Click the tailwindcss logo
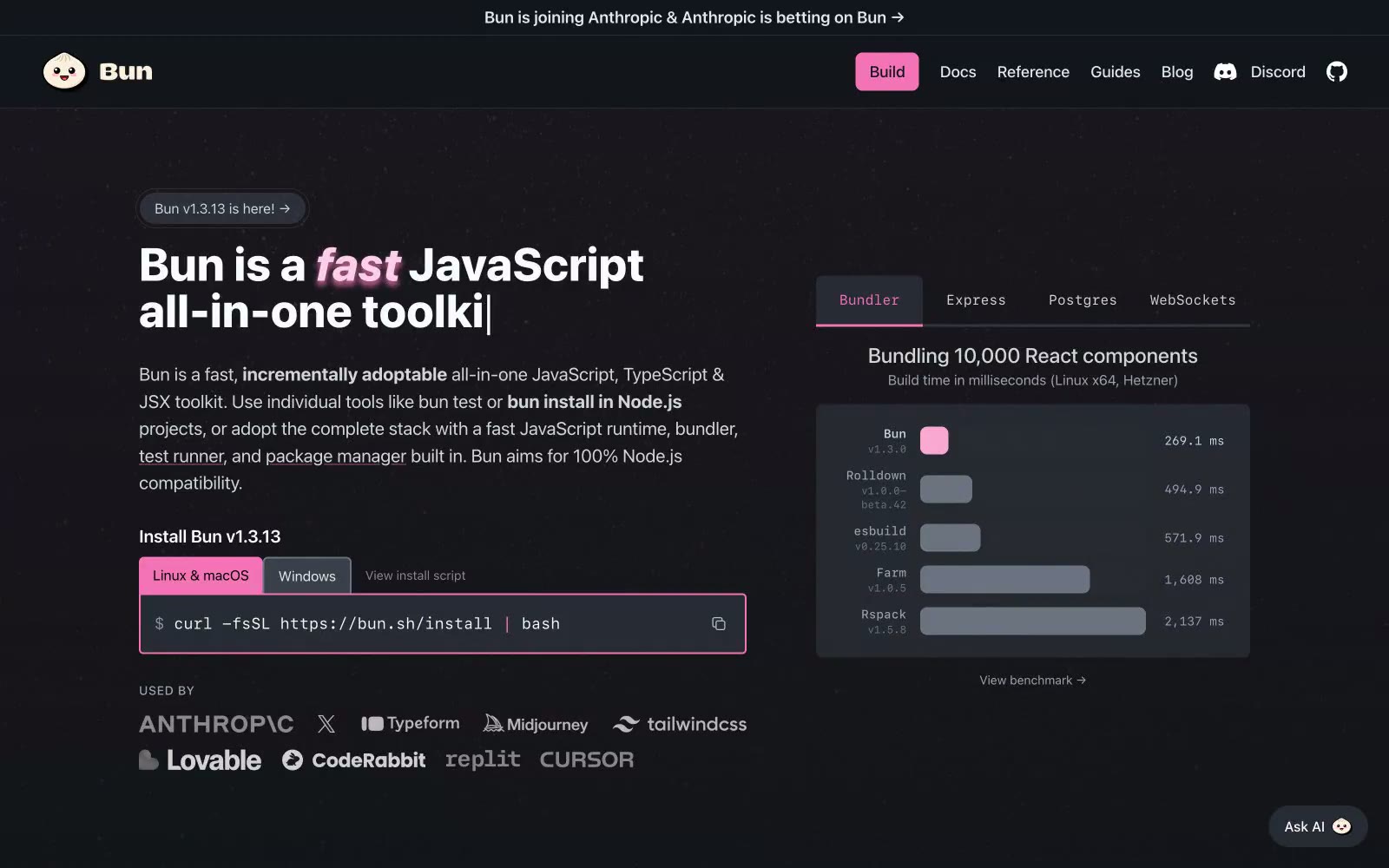Screen dimensions: 1389x868 click(x=680, y=724)
